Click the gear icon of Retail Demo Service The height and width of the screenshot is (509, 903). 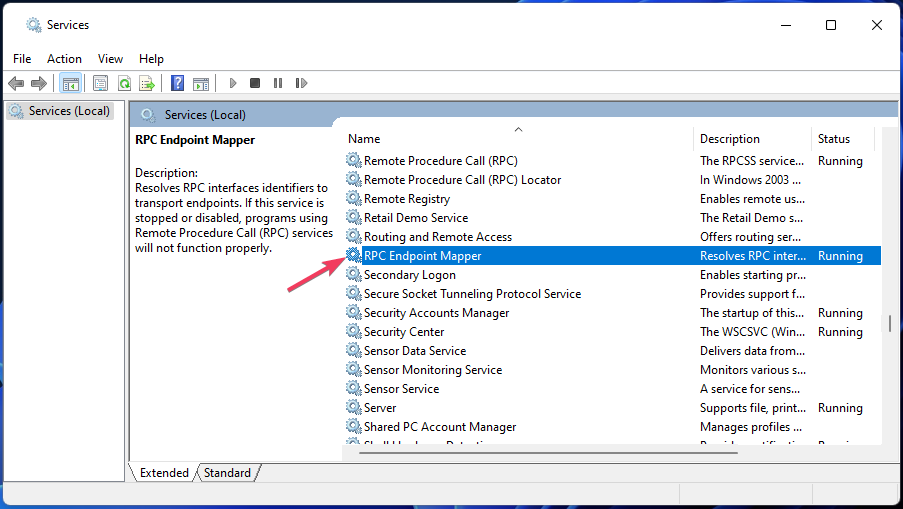(x=354, y=217)
